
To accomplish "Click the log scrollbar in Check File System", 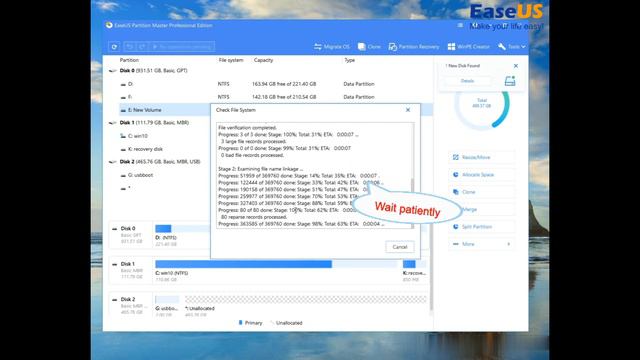I will tap(412, 202).
